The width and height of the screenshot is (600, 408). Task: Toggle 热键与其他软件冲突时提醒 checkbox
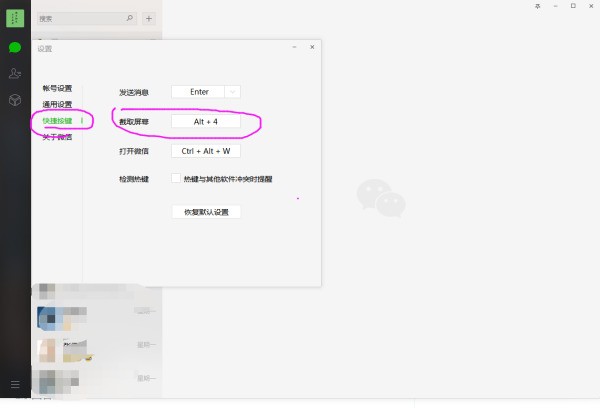pos(176,178)
